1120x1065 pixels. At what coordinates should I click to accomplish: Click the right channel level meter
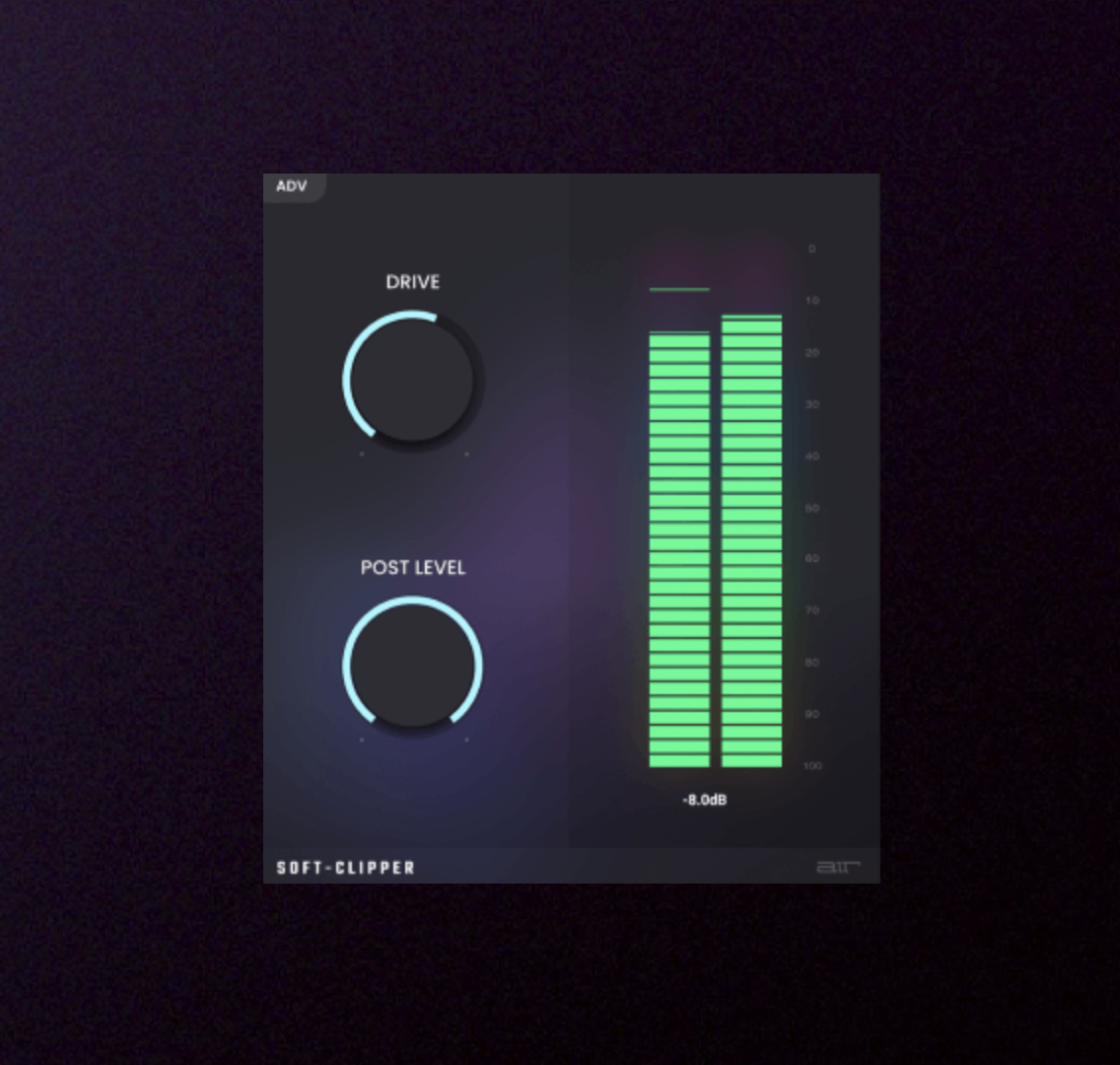click(751, 541)
